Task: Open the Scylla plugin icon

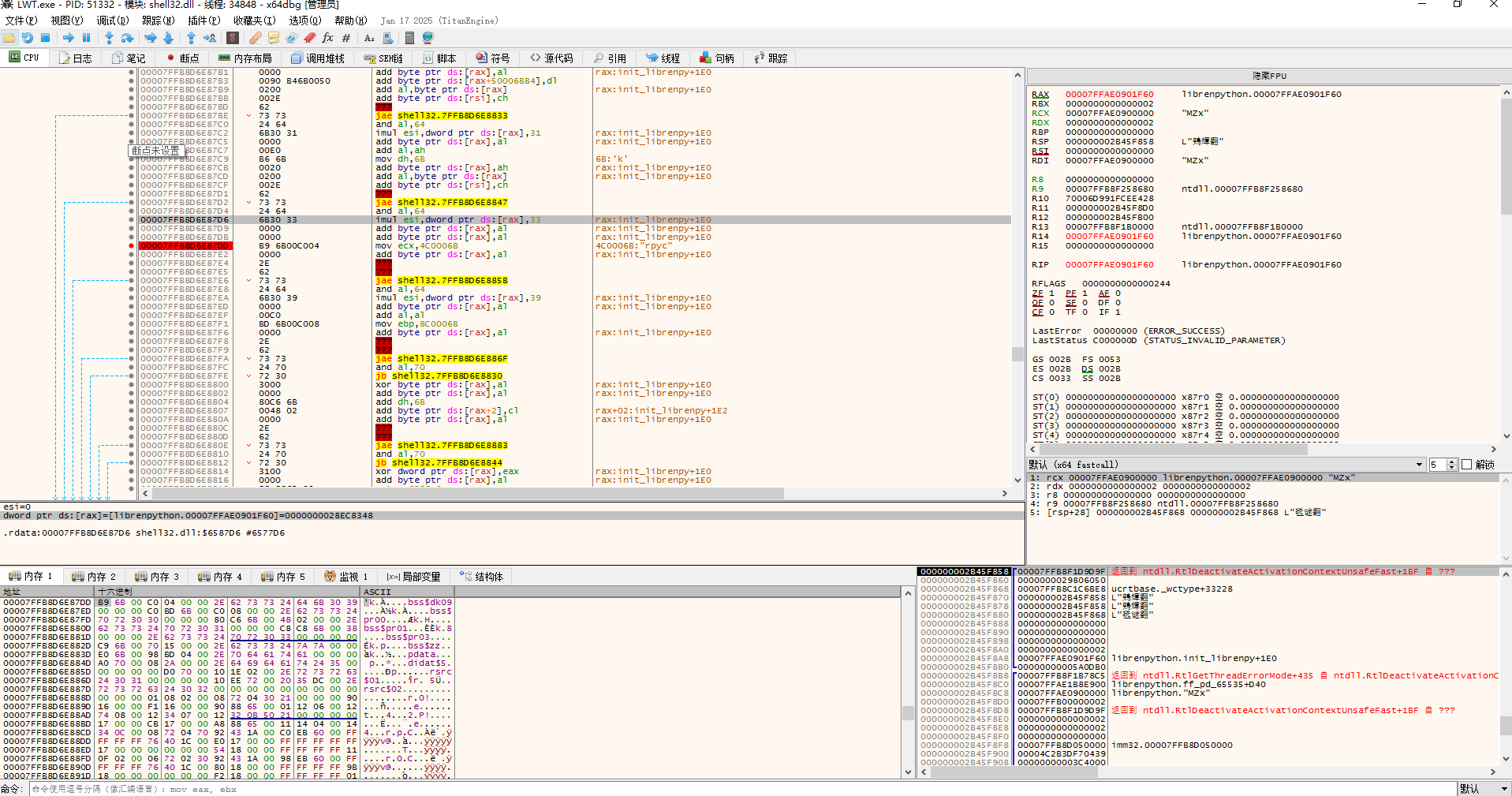Action: pyautogui.click(x=233, y=38)
